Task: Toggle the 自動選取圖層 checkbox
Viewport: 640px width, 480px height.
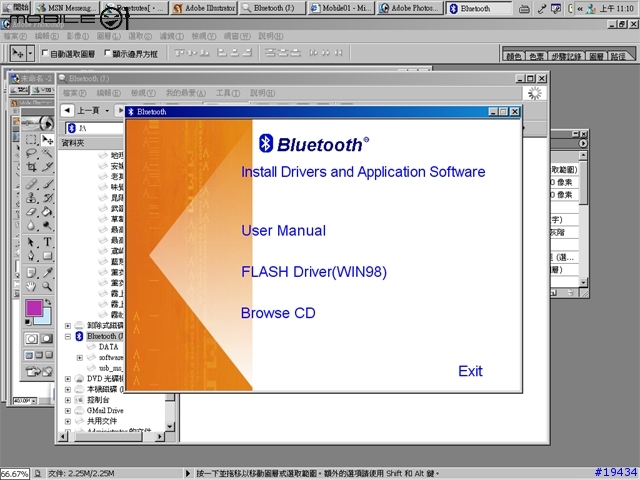Action: pos(45,53)
